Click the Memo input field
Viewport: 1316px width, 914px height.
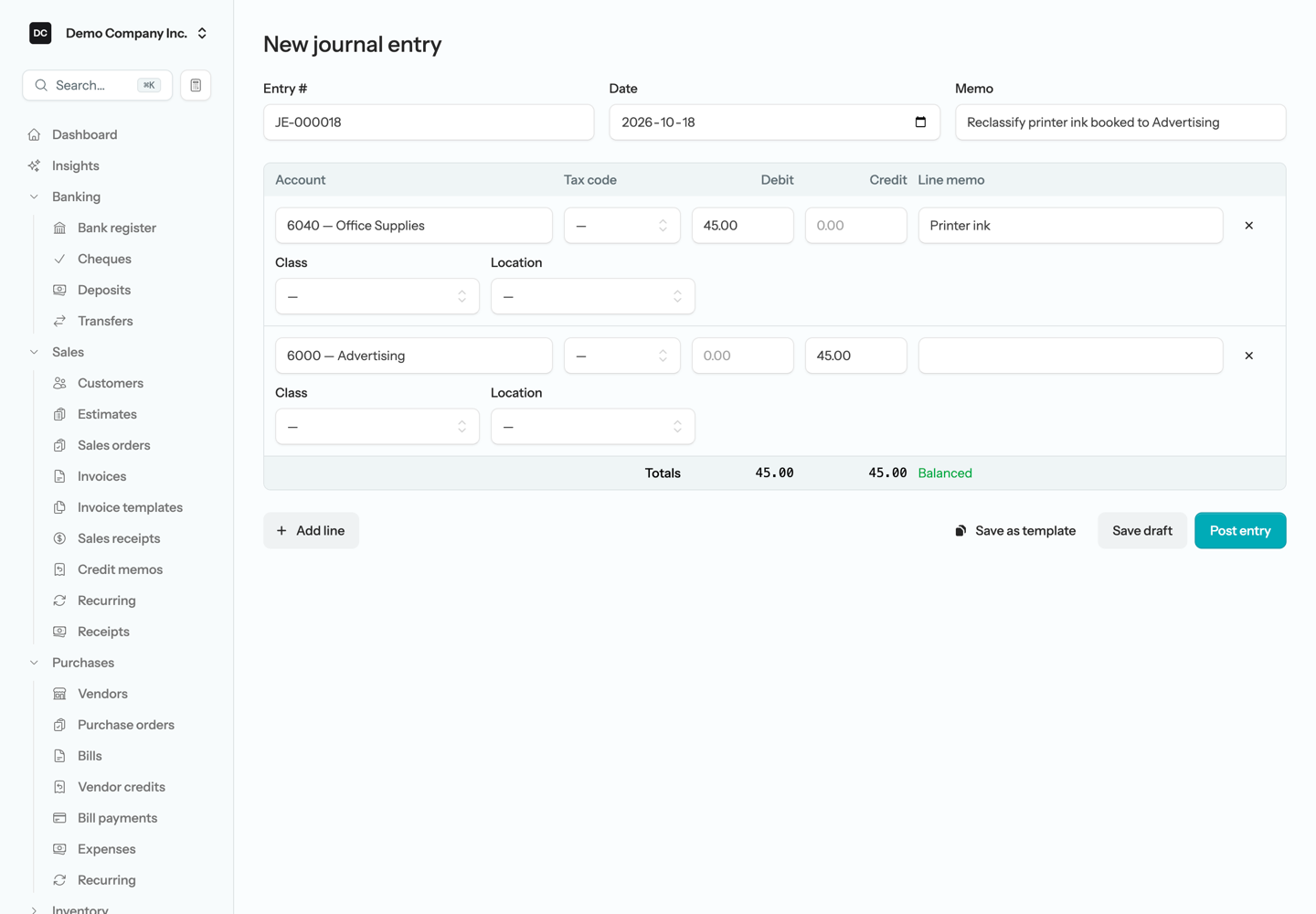[1120, 122]
